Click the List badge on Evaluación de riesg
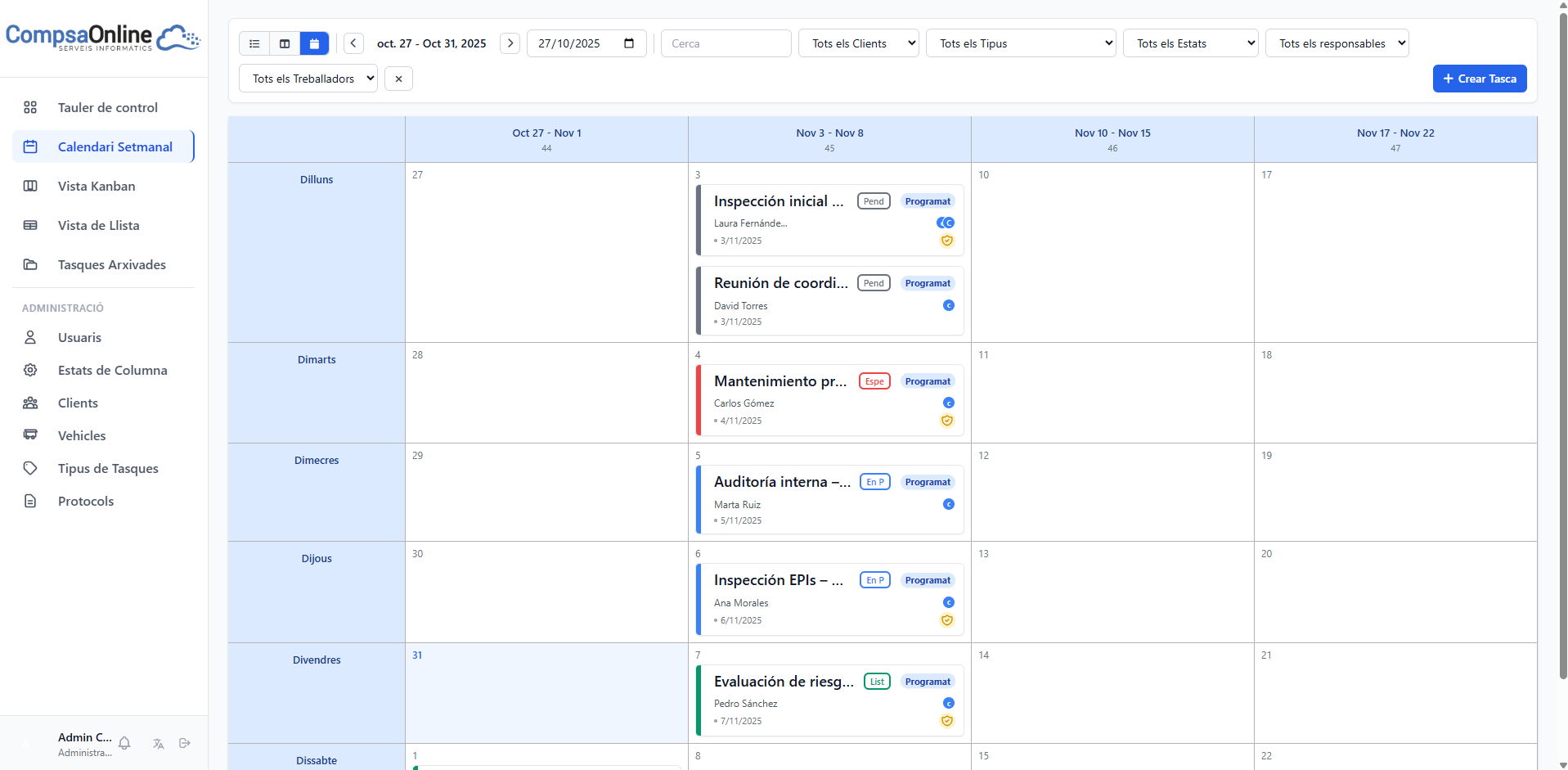This screenshot has height=770, width=1568. click(877, 682)
